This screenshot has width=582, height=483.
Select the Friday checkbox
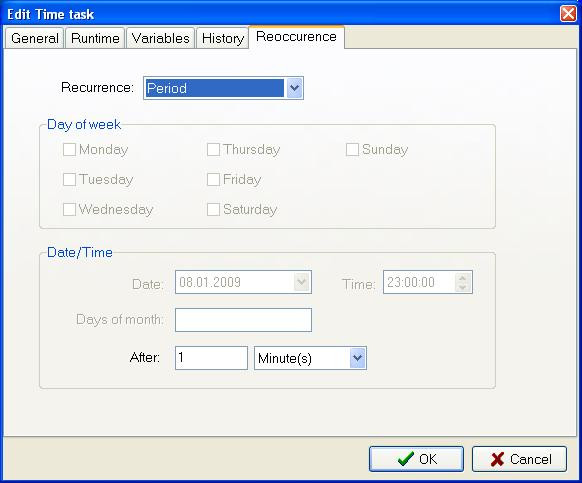pos(213,179)
